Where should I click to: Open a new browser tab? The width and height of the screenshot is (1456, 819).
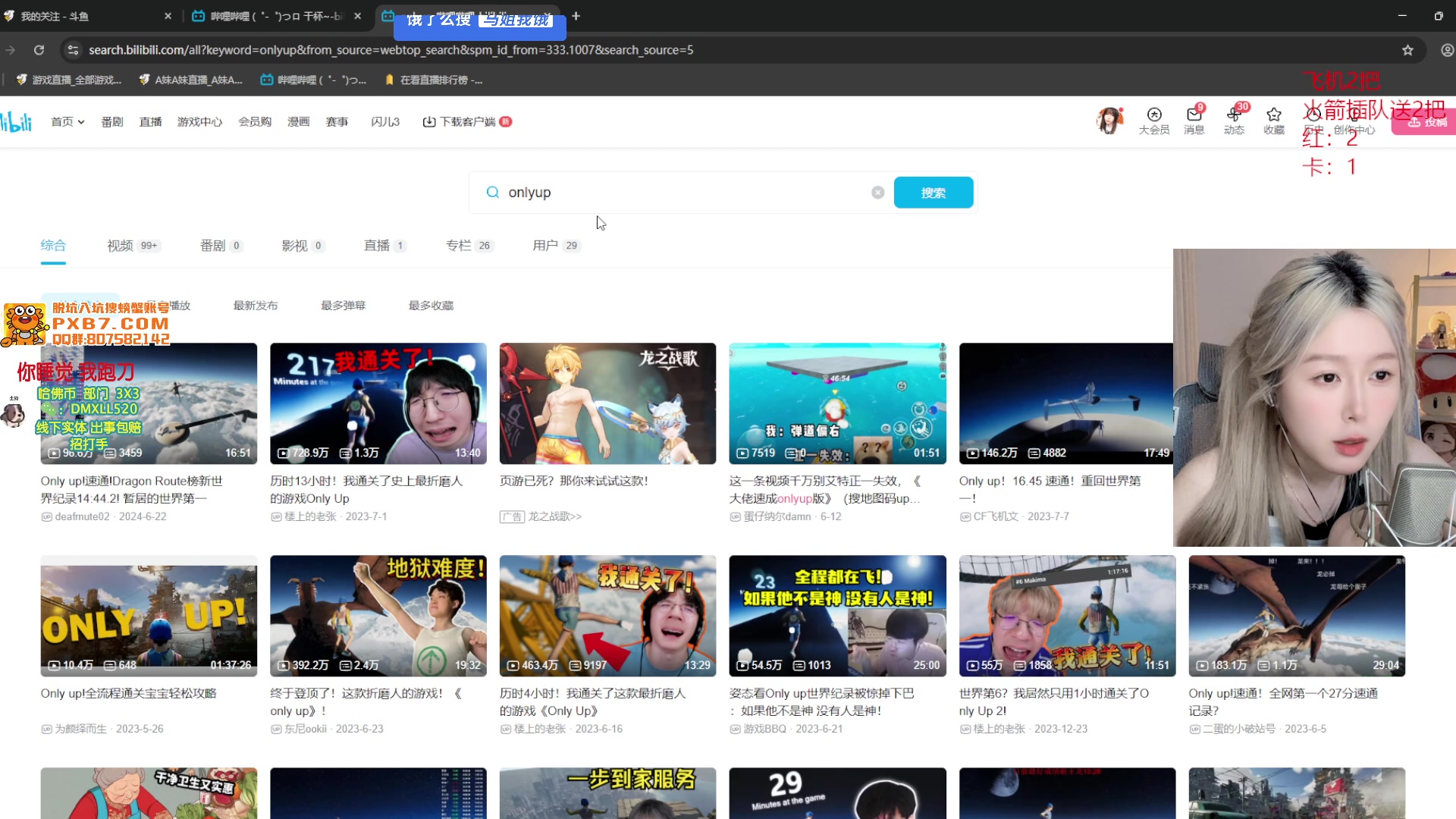576,16
